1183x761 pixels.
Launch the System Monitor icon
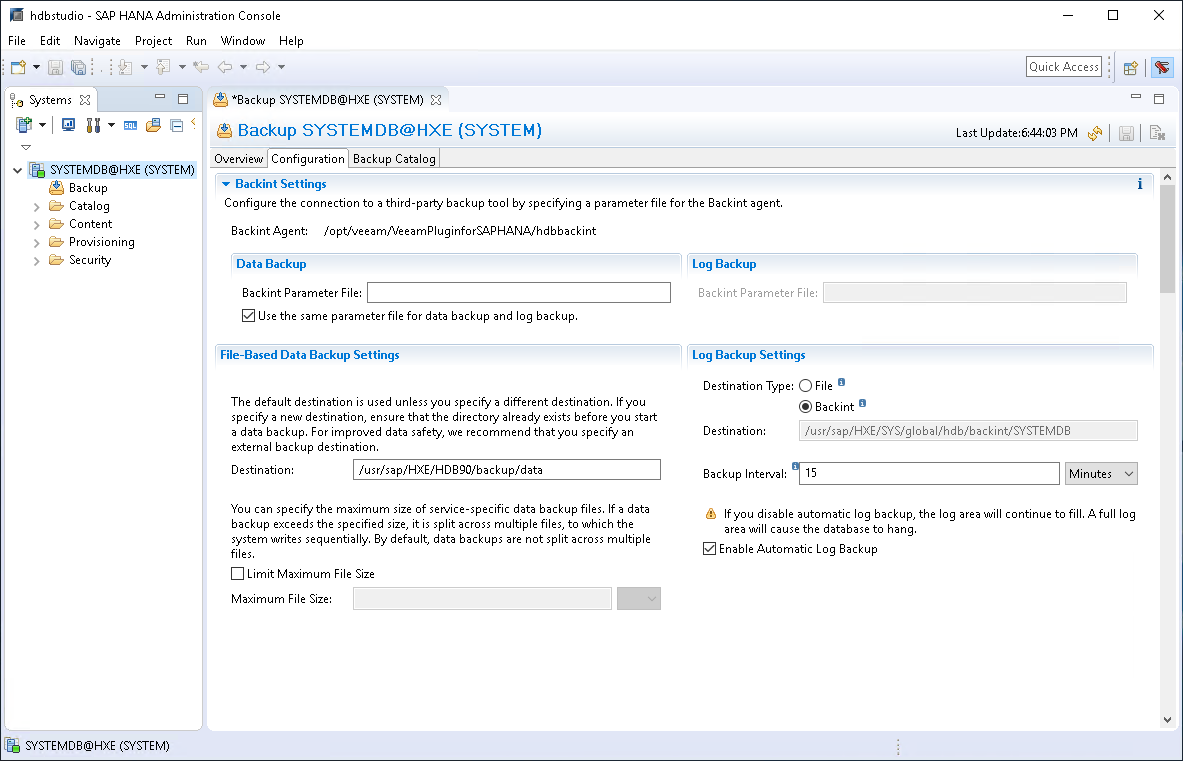click(68, 124)
